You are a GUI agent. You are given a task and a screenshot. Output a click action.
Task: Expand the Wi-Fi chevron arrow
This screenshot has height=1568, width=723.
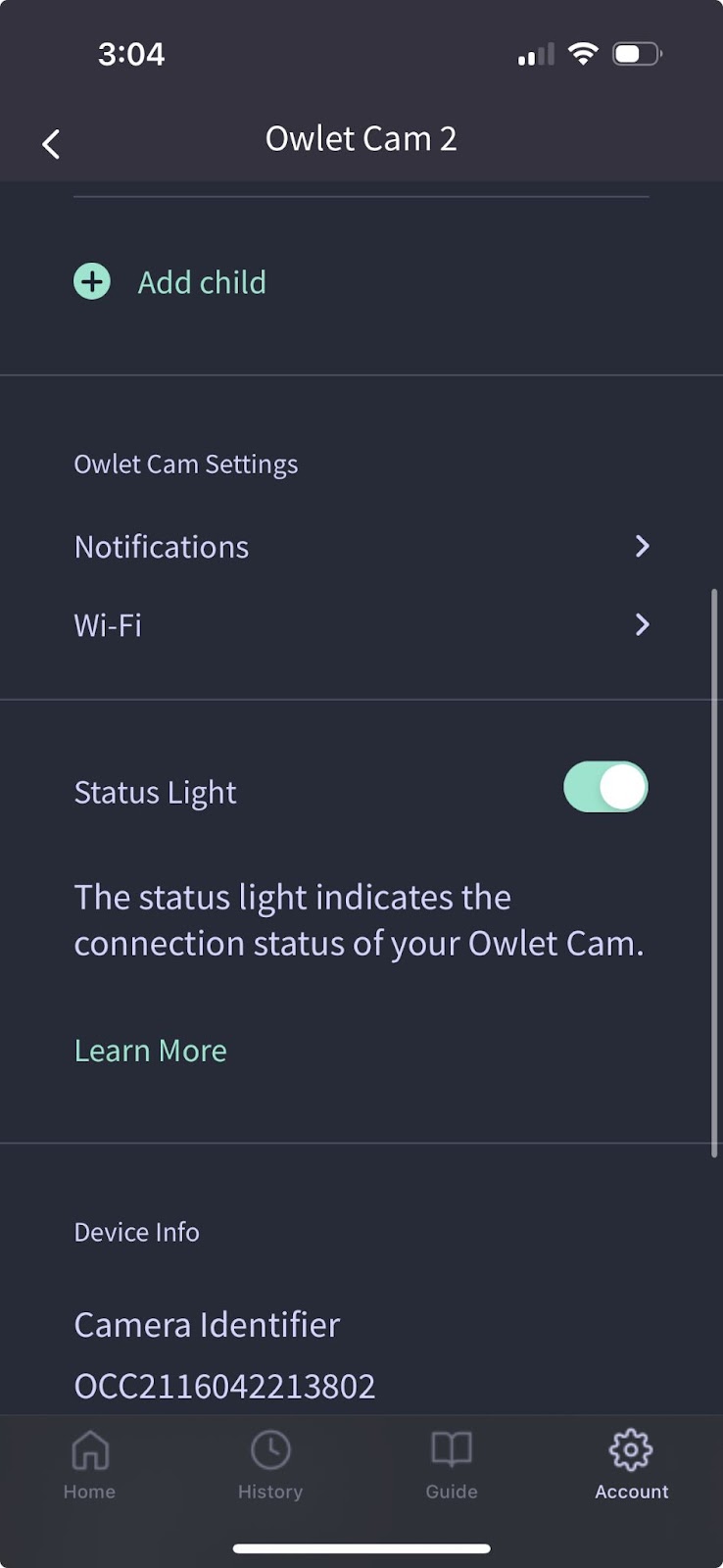642,624
